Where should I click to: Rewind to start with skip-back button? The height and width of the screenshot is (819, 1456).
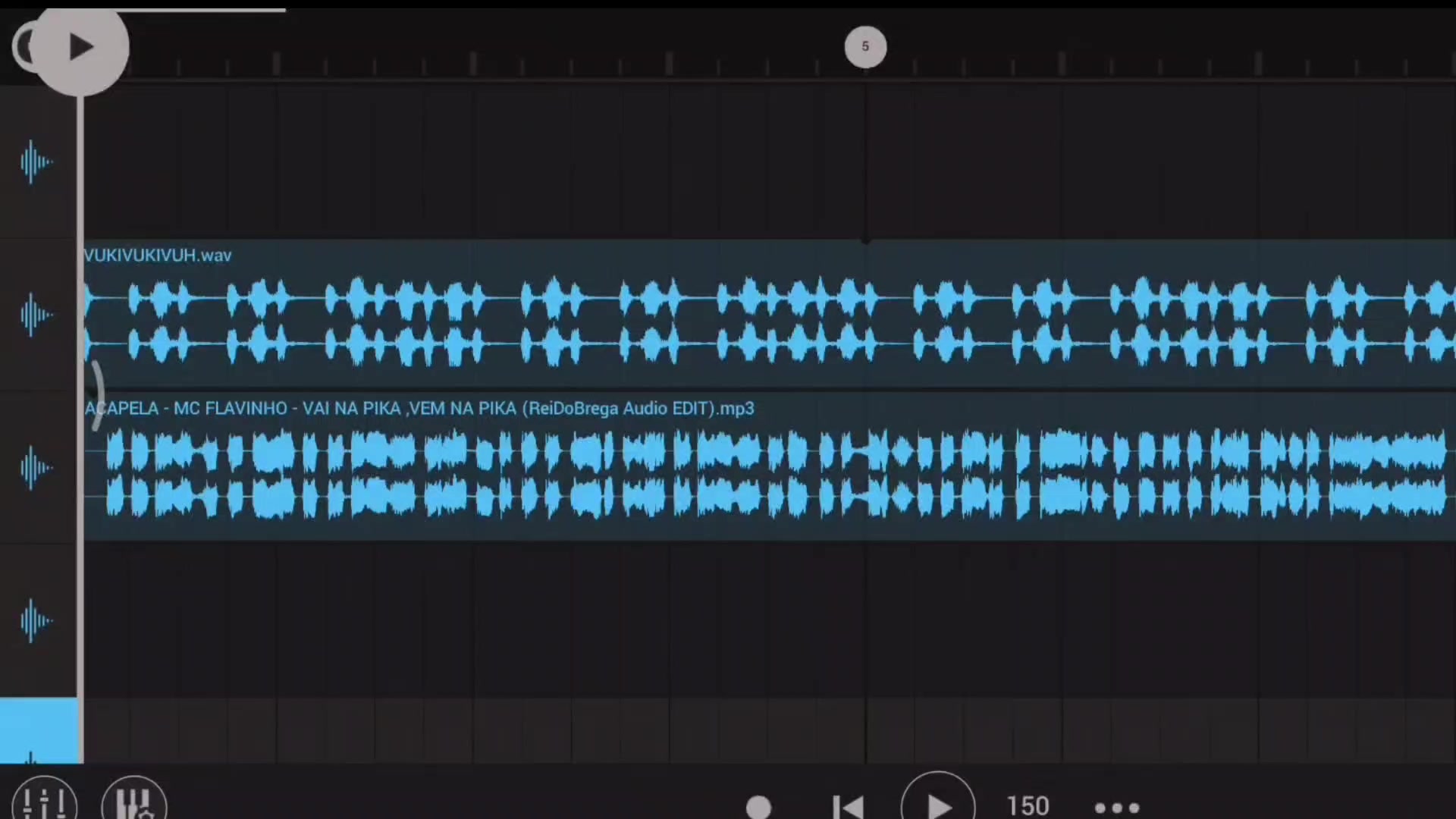848,807
